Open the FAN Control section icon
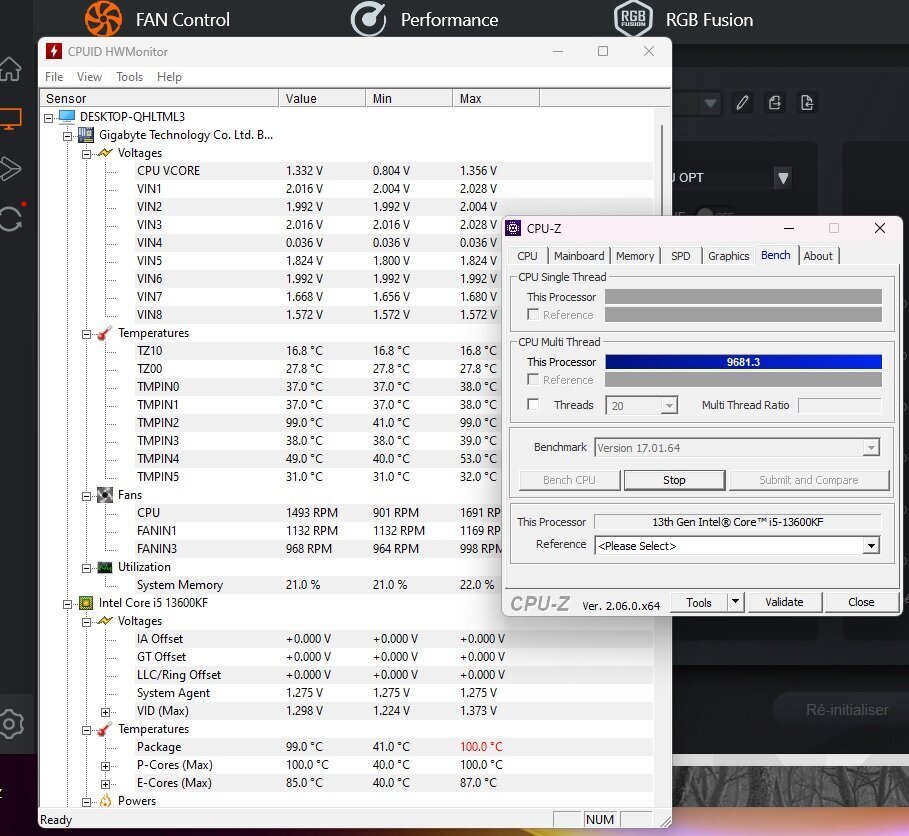This screenshot has height=836, width=909. 103,18
